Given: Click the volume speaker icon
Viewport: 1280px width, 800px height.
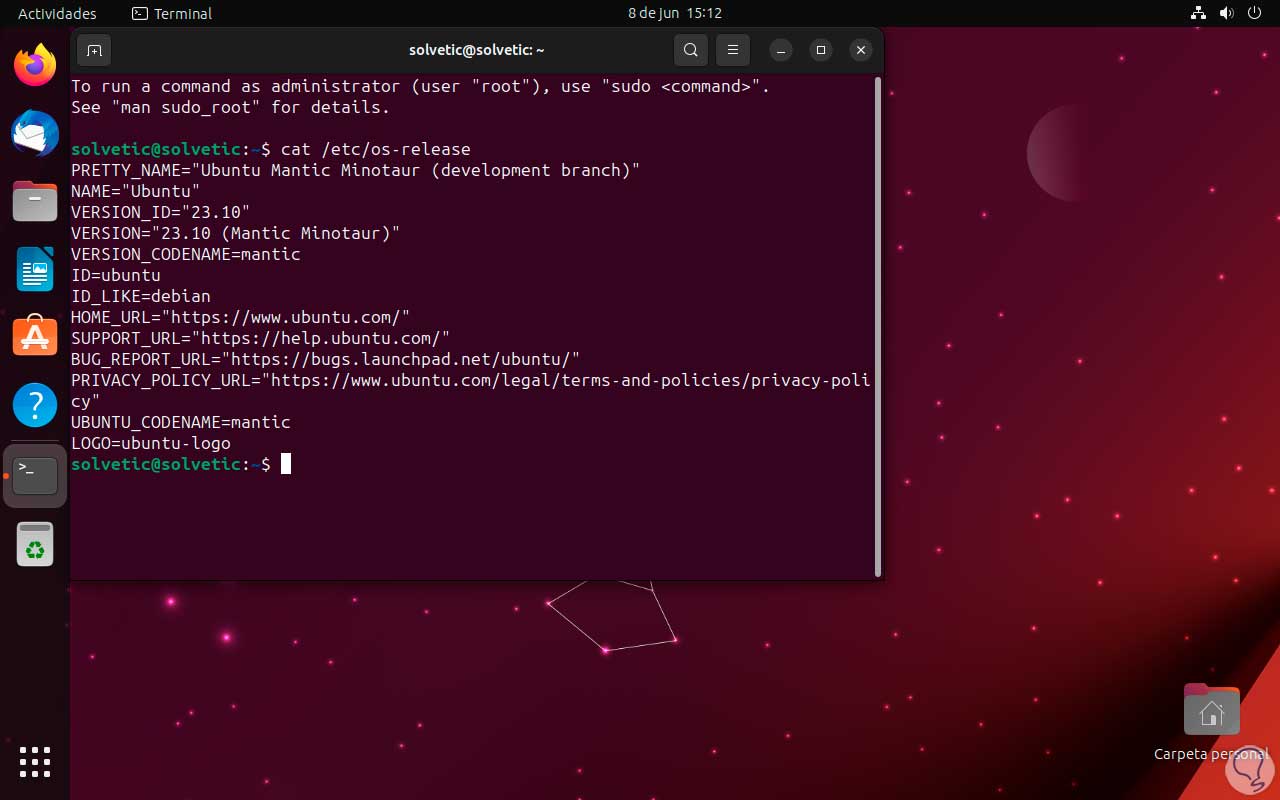Looking at the screenshot, I should point(1227,14).
